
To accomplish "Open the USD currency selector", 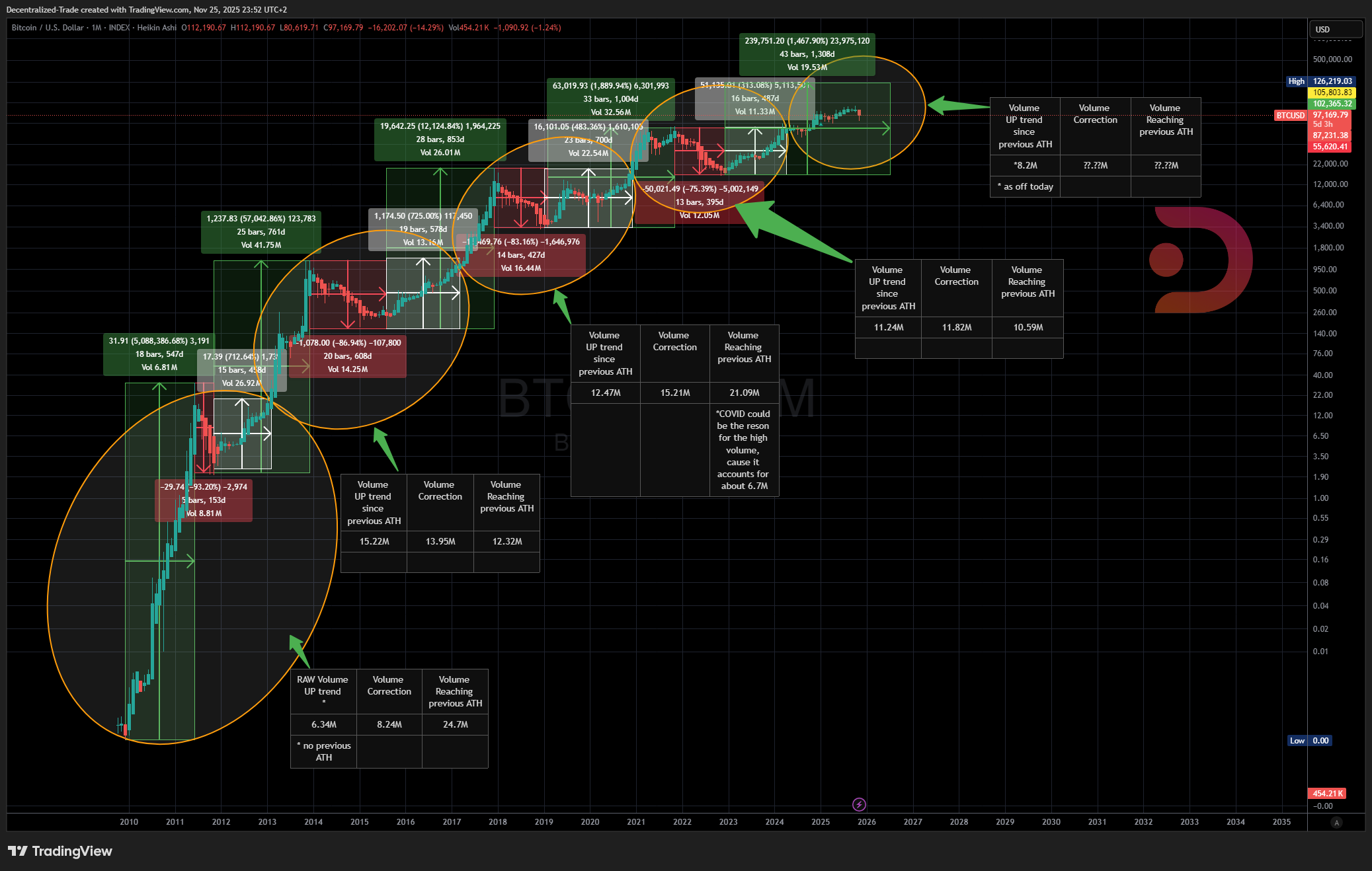I will pos(1335,29).
